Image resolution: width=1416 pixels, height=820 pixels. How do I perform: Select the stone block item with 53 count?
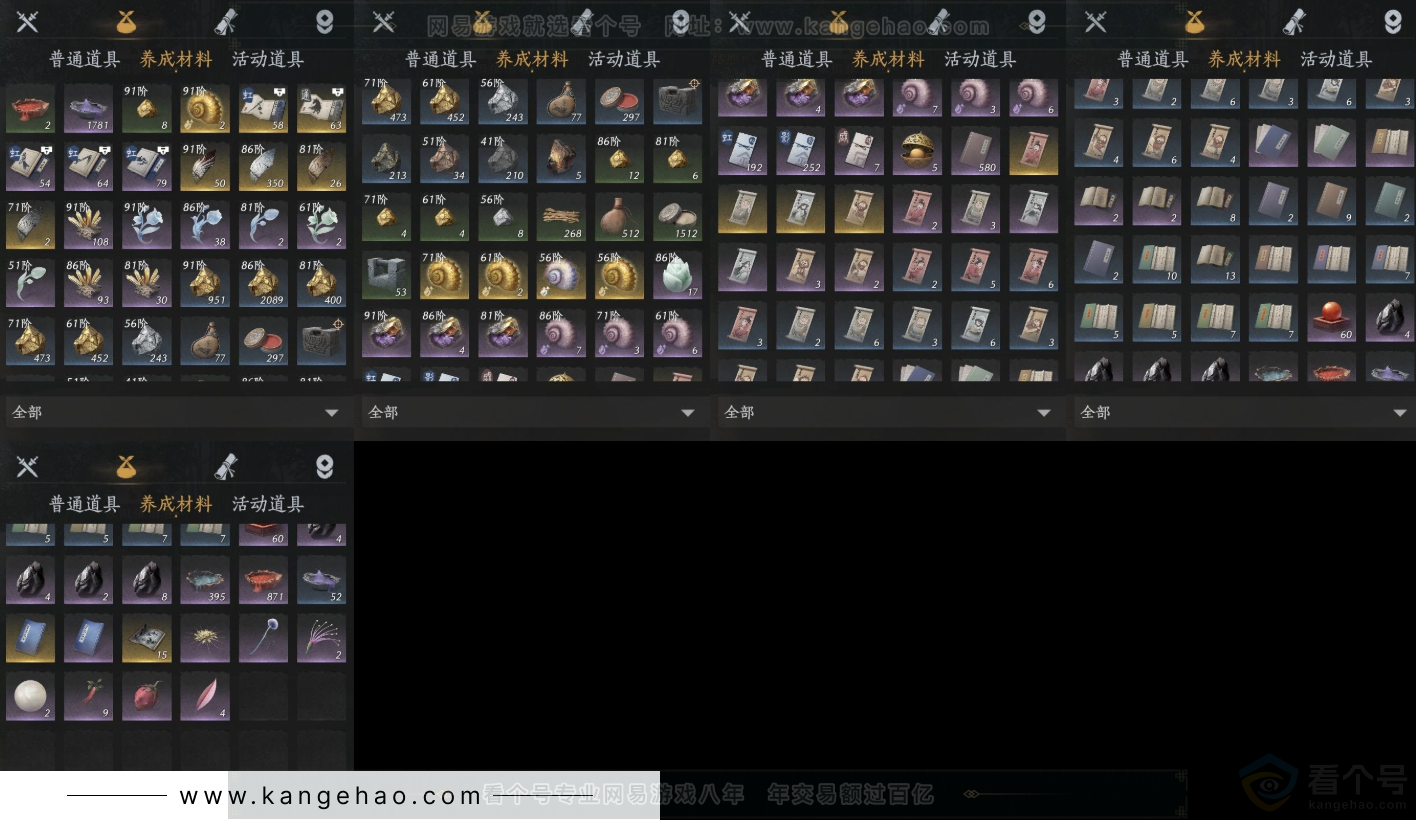tap(387, 275)
